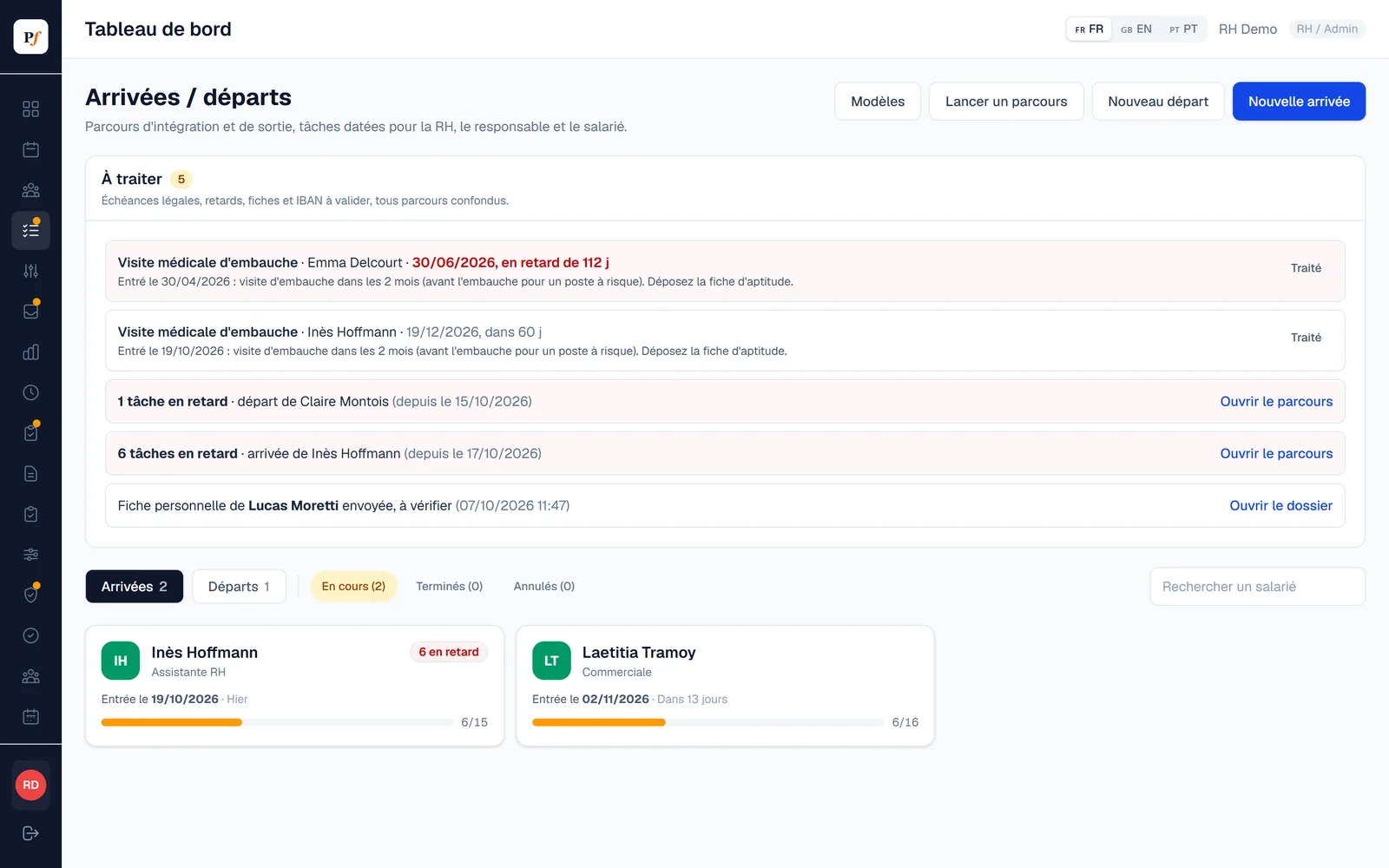Viewport: 1389px width, 868px height.
Task: Open the dashboard grid icon in sidebar
Action: (x=30, y=108)
